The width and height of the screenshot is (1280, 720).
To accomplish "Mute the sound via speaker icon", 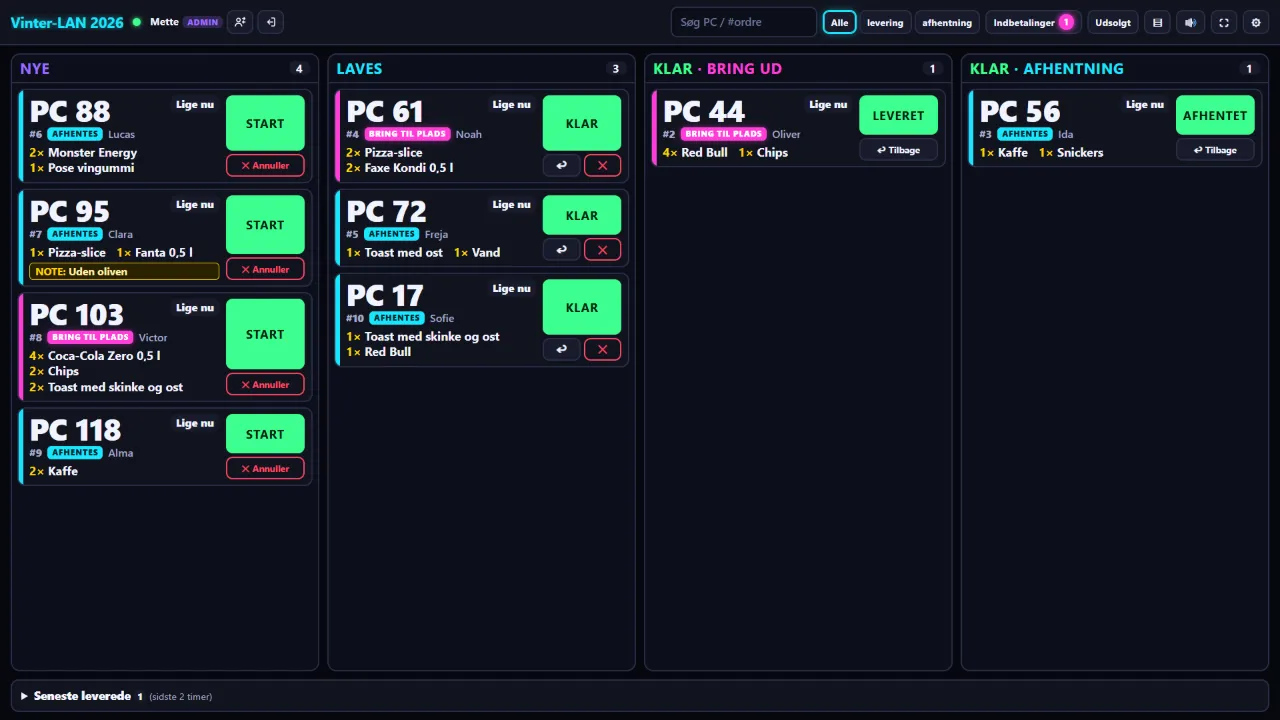I will coord(1190,22).
